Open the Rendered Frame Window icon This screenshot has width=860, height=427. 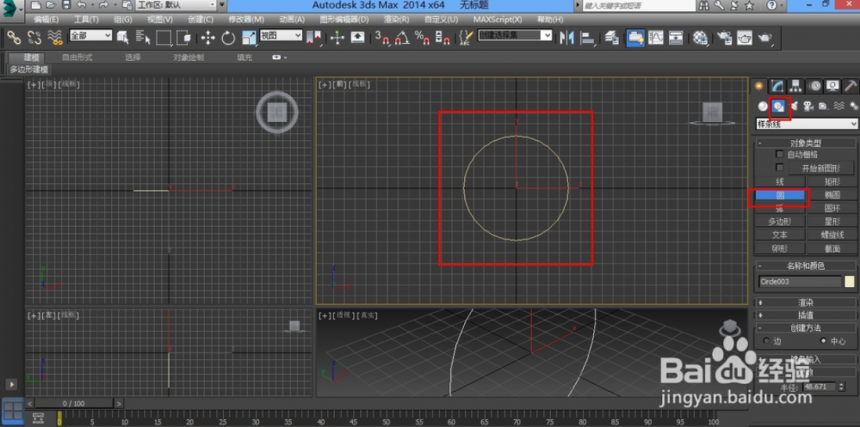pos(744,38)
